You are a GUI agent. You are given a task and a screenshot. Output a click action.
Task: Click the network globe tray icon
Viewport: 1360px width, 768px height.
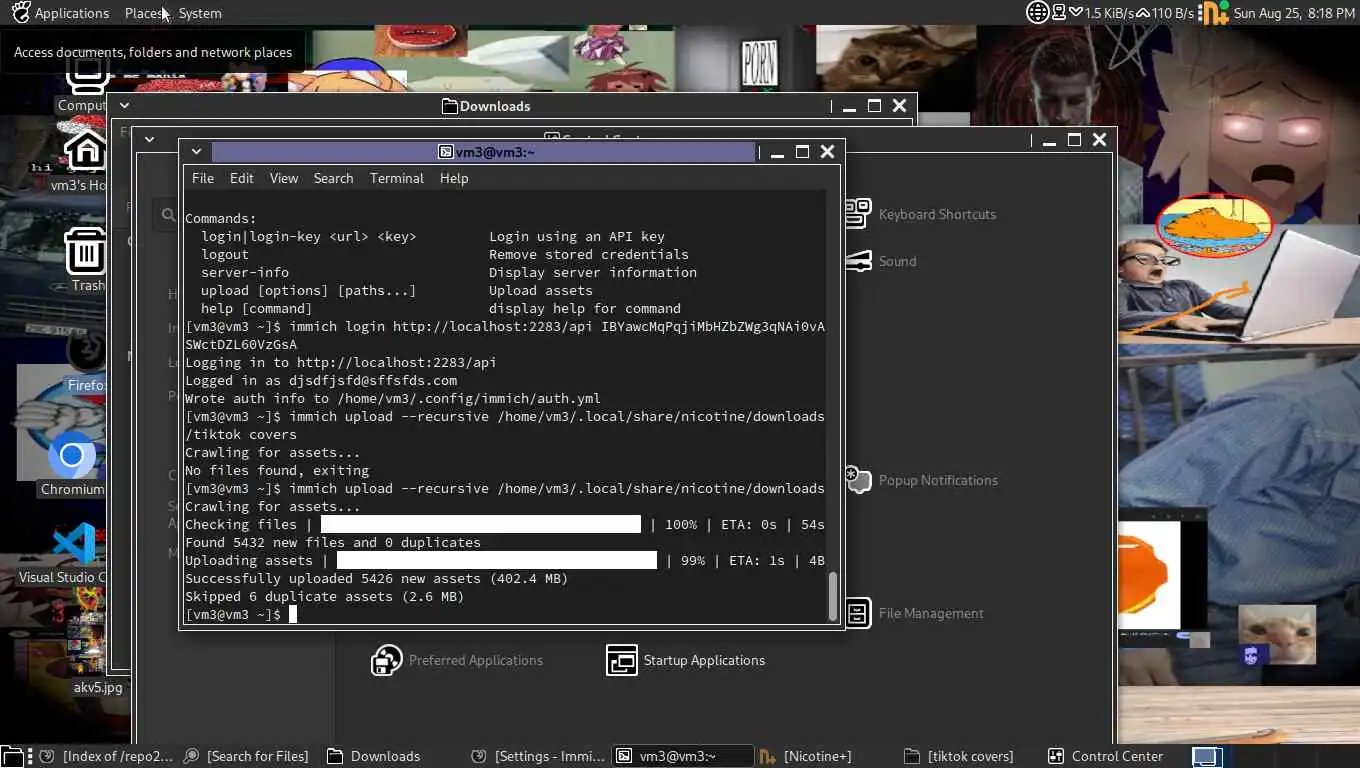point(1037,13)
